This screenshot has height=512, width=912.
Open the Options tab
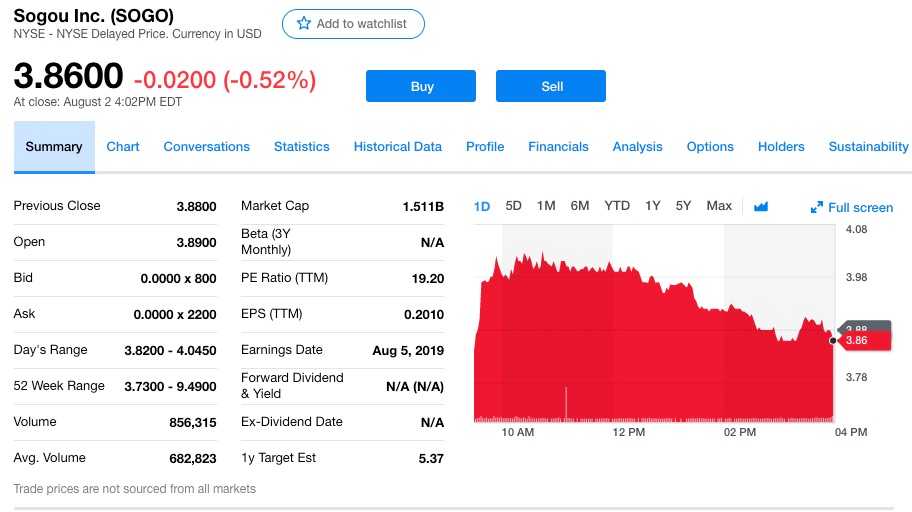click(x=710, y=147)
